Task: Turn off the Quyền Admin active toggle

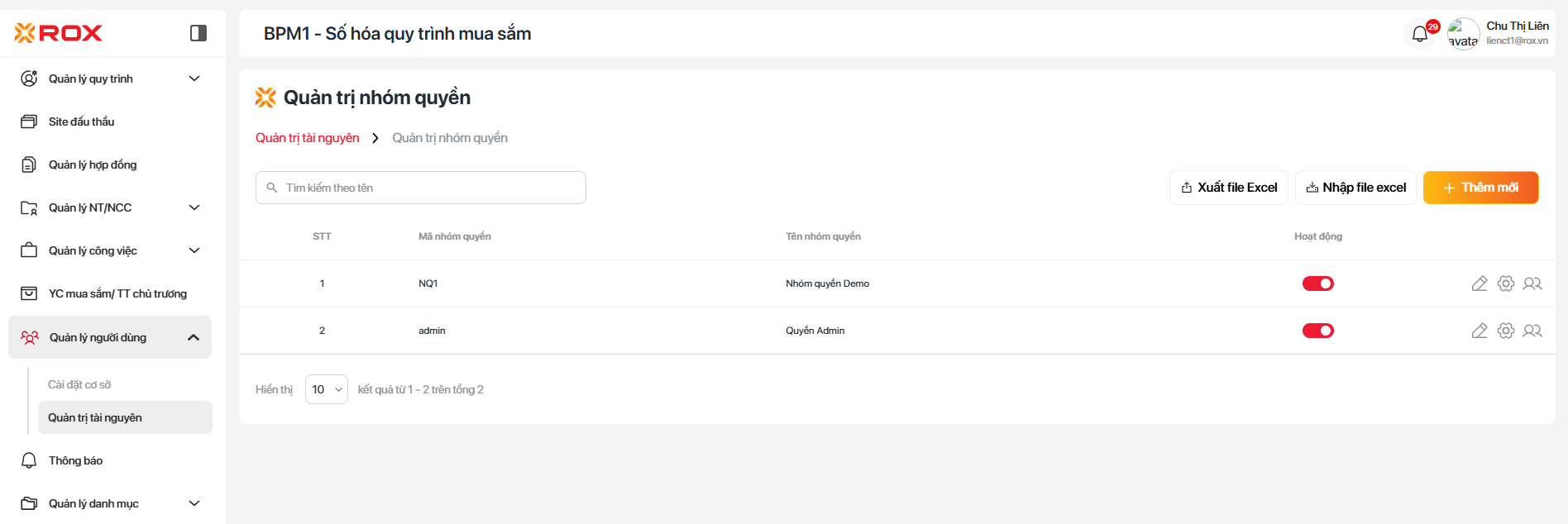Action: tap(1317, 331)
